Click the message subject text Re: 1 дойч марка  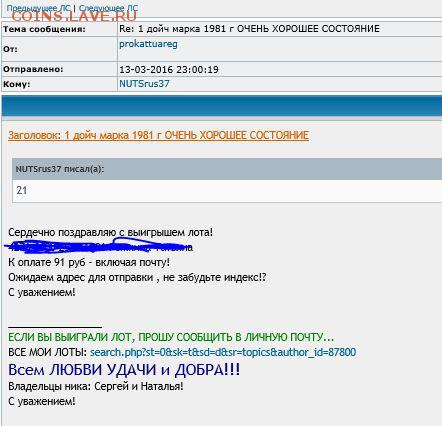click(249, 29)
